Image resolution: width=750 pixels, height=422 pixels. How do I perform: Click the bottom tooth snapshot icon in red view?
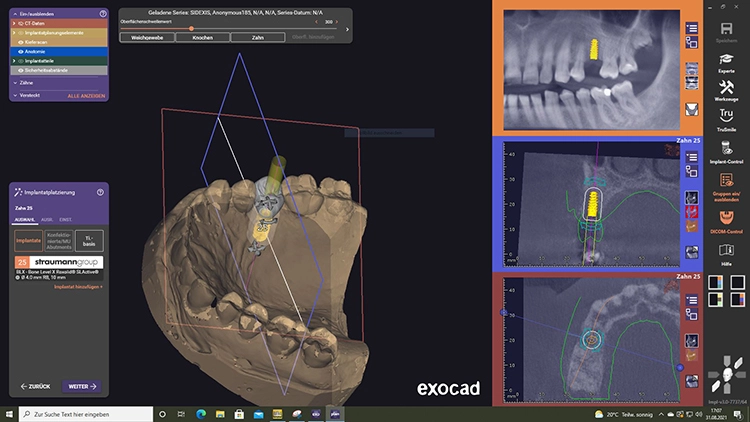pos(692,381)
